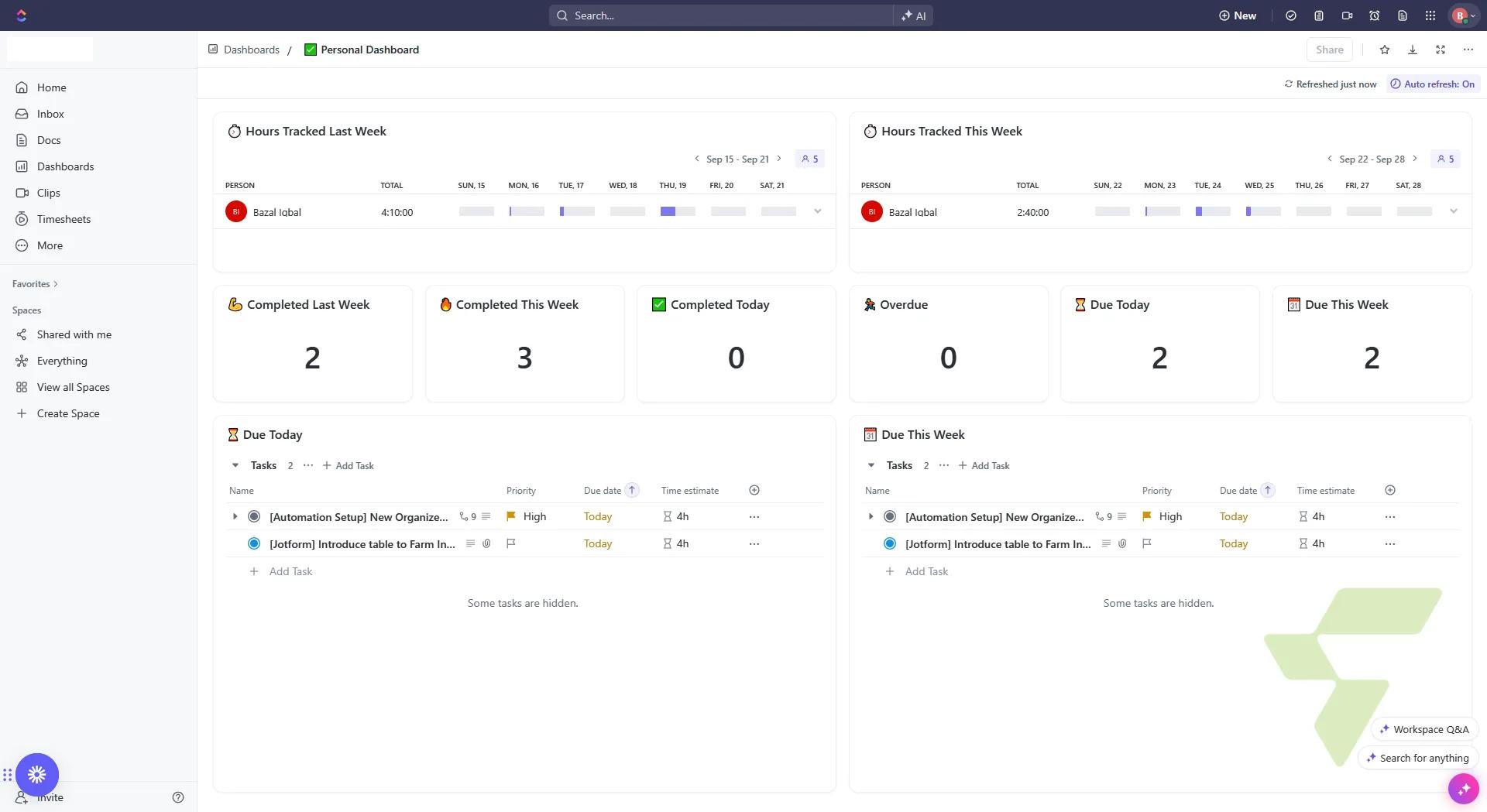
Task: Expand the Favorites section in sidebar
Action: click(35, 284)
